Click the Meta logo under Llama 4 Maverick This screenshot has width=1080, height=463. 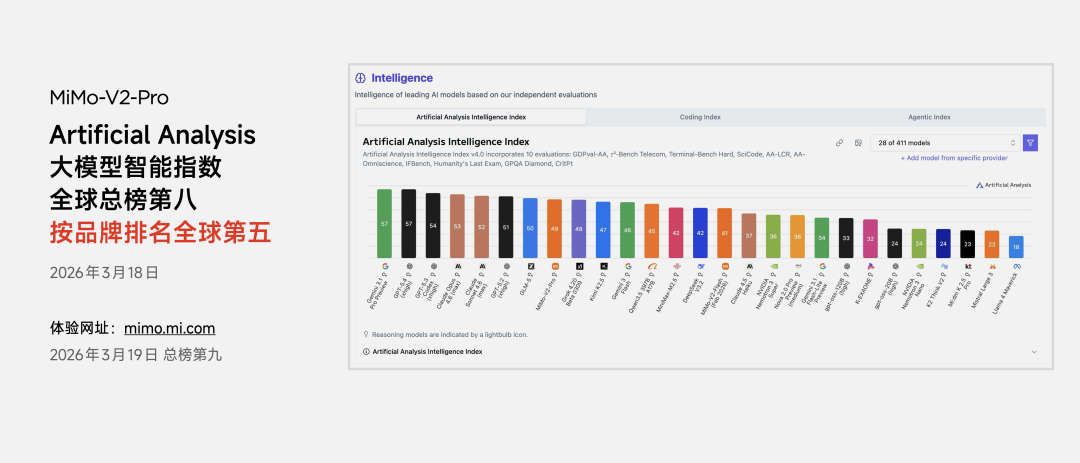click(x=1016, y=267)
